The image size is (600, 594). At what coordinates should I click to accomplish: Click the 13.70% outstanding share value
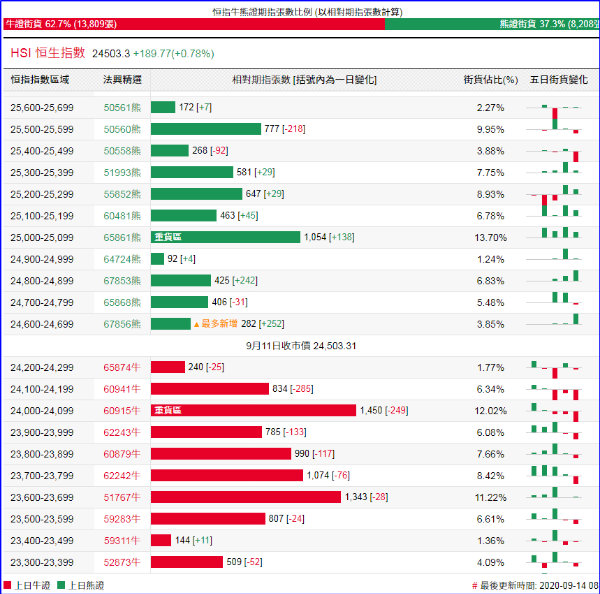coord(491,238)
